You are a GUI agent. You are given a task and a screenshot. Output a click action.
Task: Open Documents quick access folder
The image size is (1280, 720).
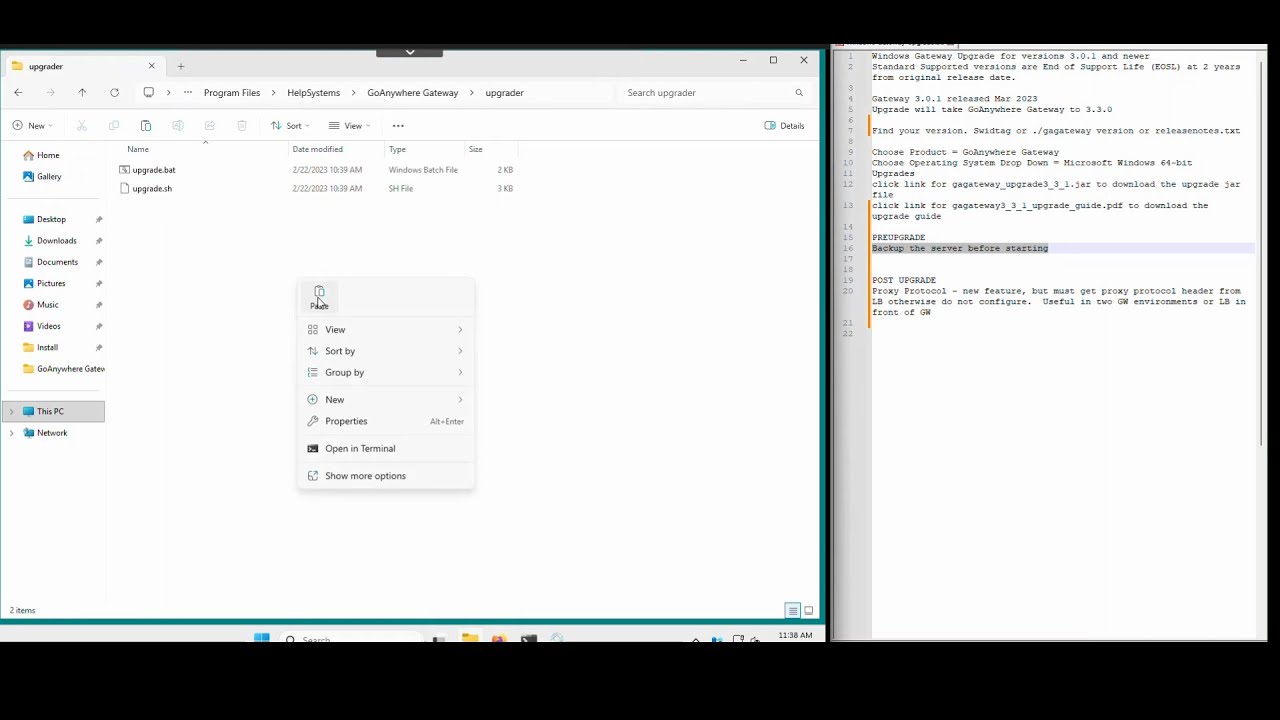click(x=57, y=263)
